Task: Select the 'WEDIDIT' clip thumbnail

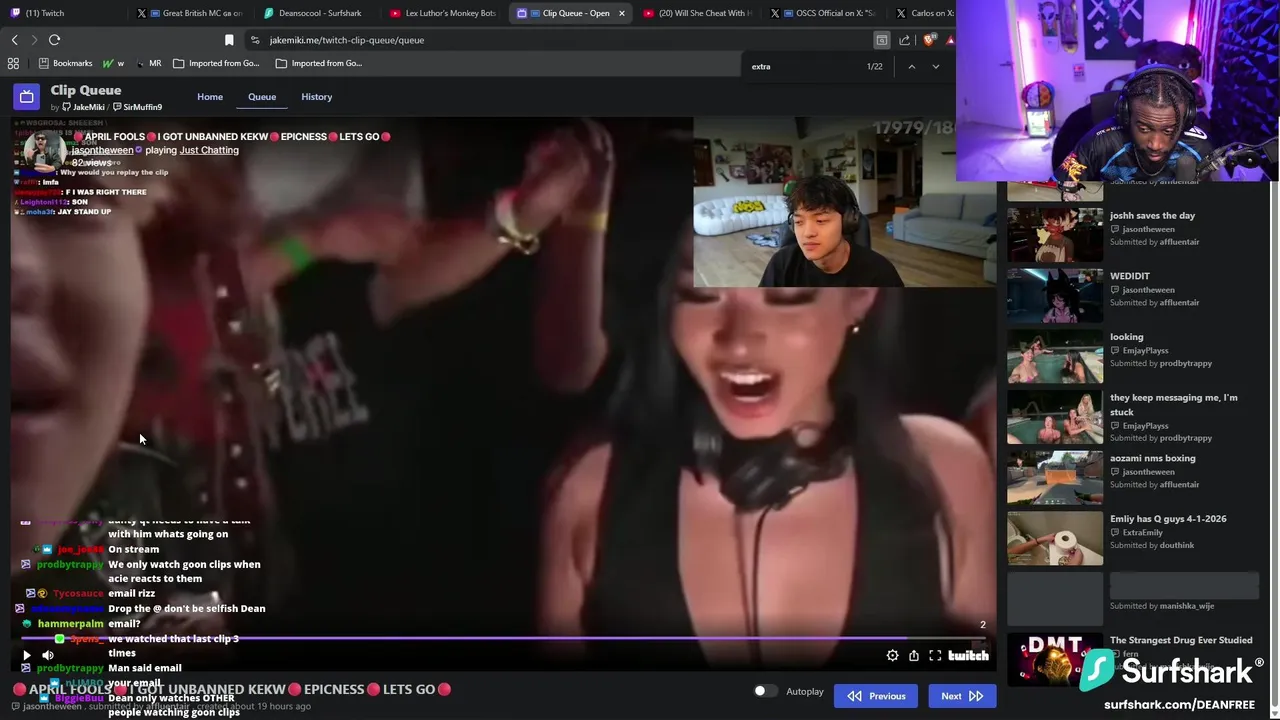Action: pos(1055,295)
